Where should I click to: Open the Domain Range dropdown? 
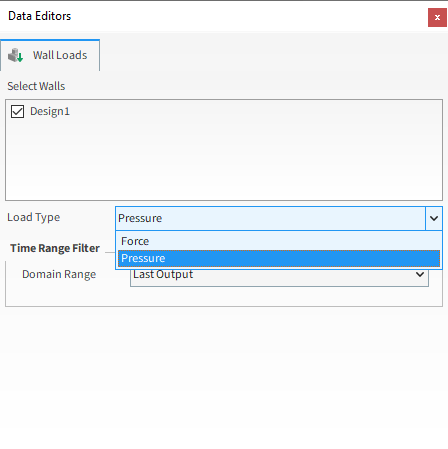(x=279, y=277)
